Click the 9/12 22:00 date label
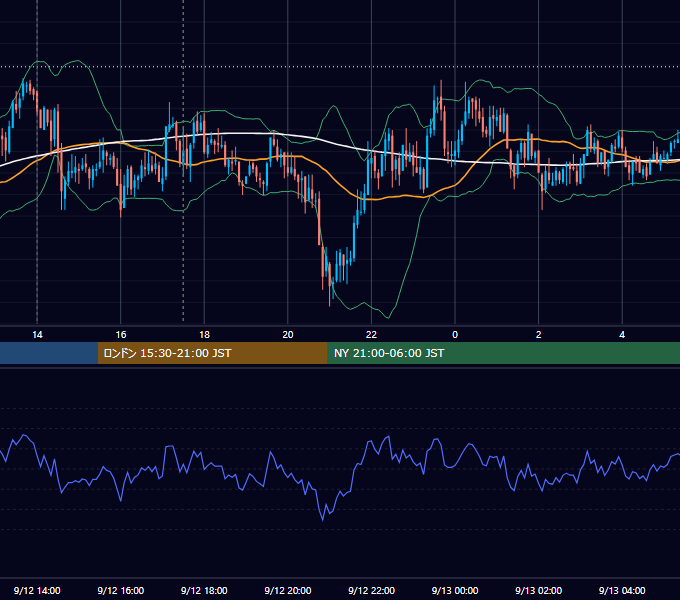The image size is (680, 600). (x=371, y=590)
